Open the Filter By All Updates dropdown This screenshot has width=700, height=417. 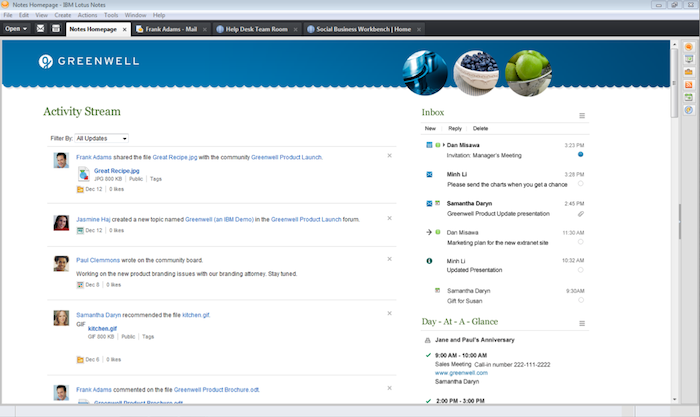pos(101,138)
